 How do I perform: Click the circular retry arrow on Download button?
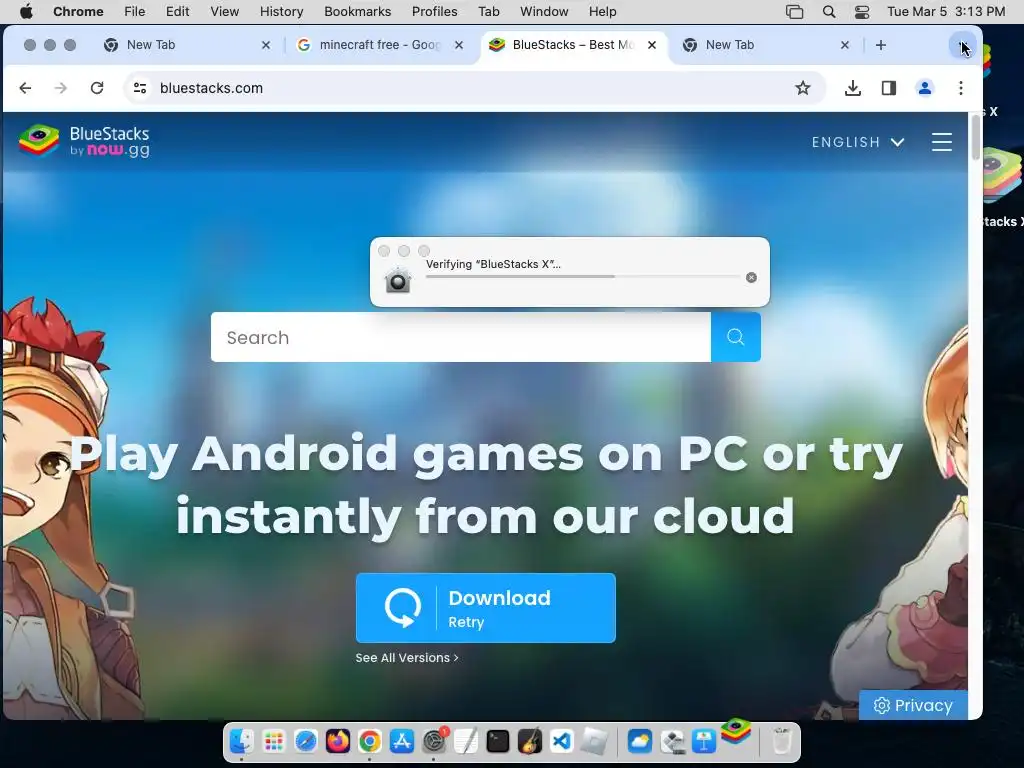402,608
